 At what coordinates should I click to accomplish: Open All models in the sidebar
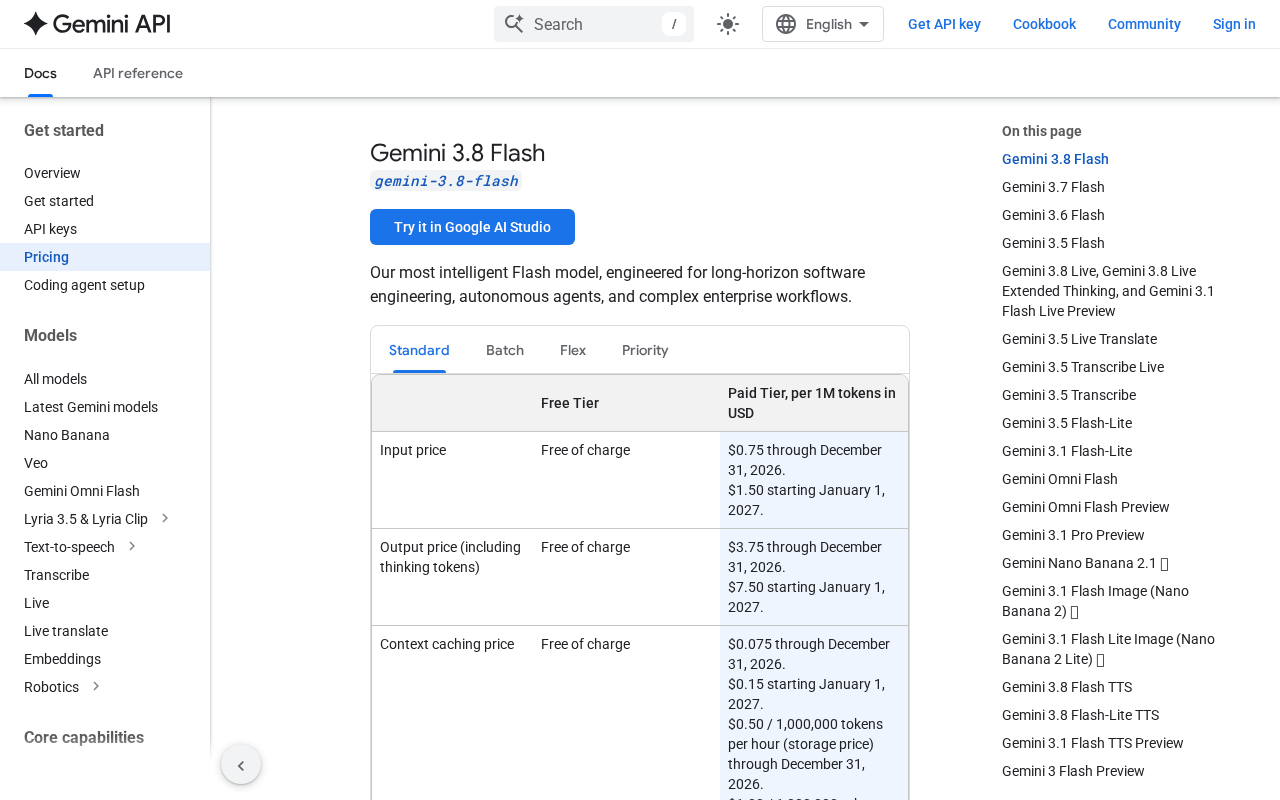click(x=55, y=379)
